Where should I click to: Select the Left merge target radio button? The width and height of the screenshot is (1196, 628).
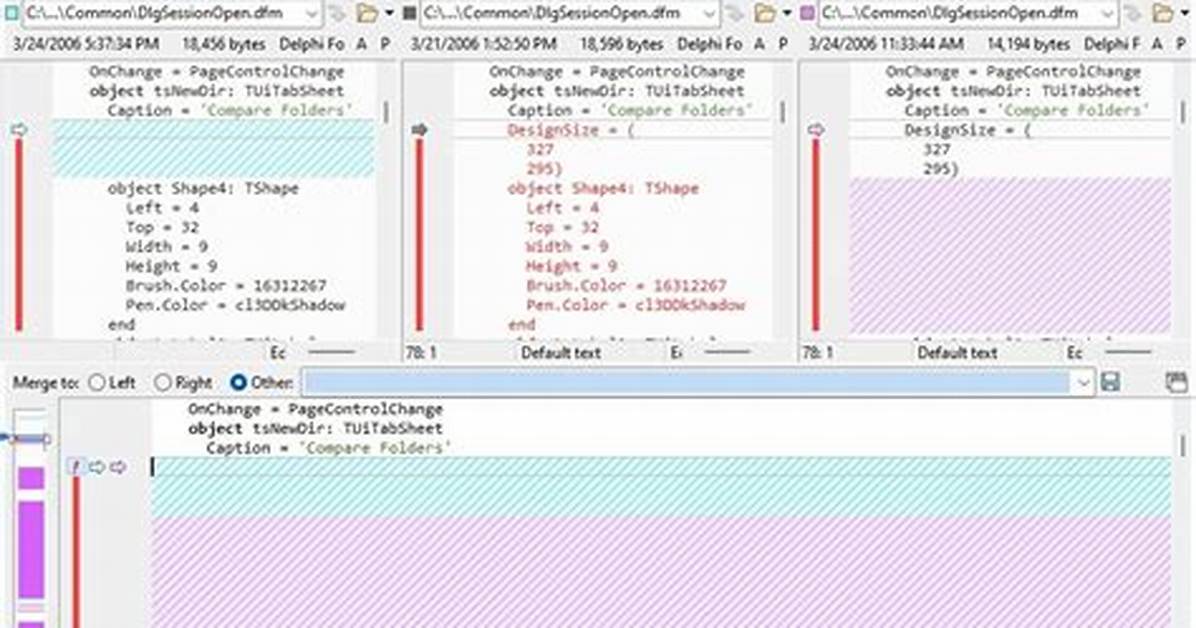[97, 382]
